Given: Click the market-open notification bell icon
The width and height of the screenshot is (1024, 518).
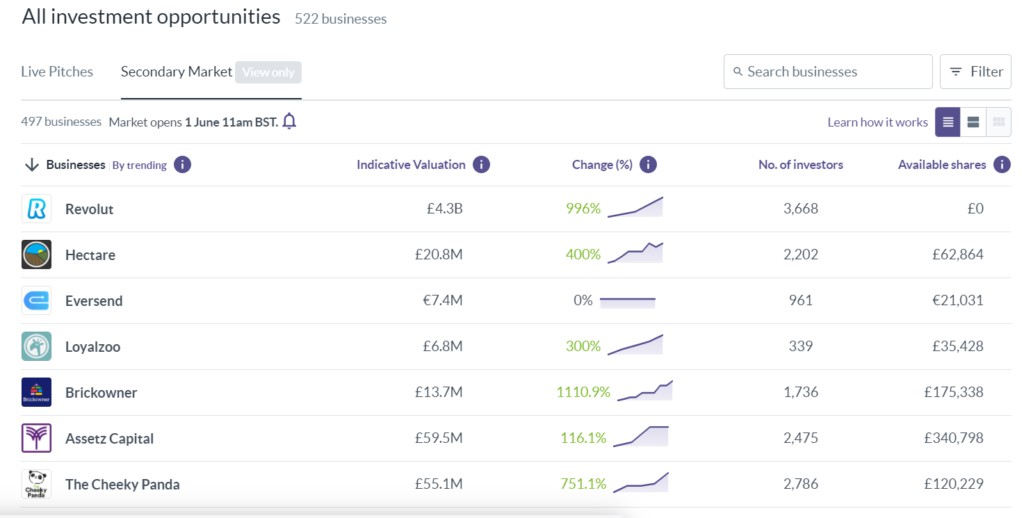Looking at the screenshot, I should pos(289,121).
